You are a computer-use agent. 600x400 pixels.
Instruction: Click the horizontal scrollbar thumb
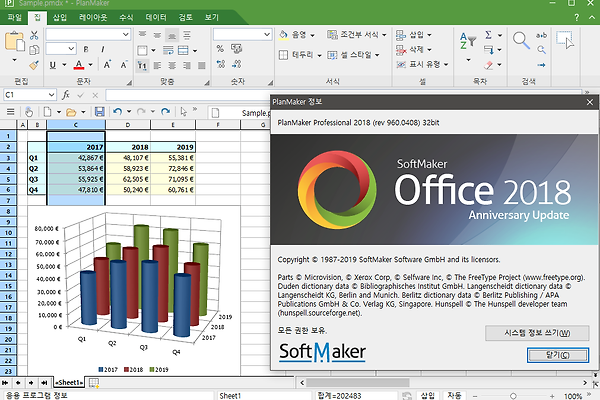point(357,382)
